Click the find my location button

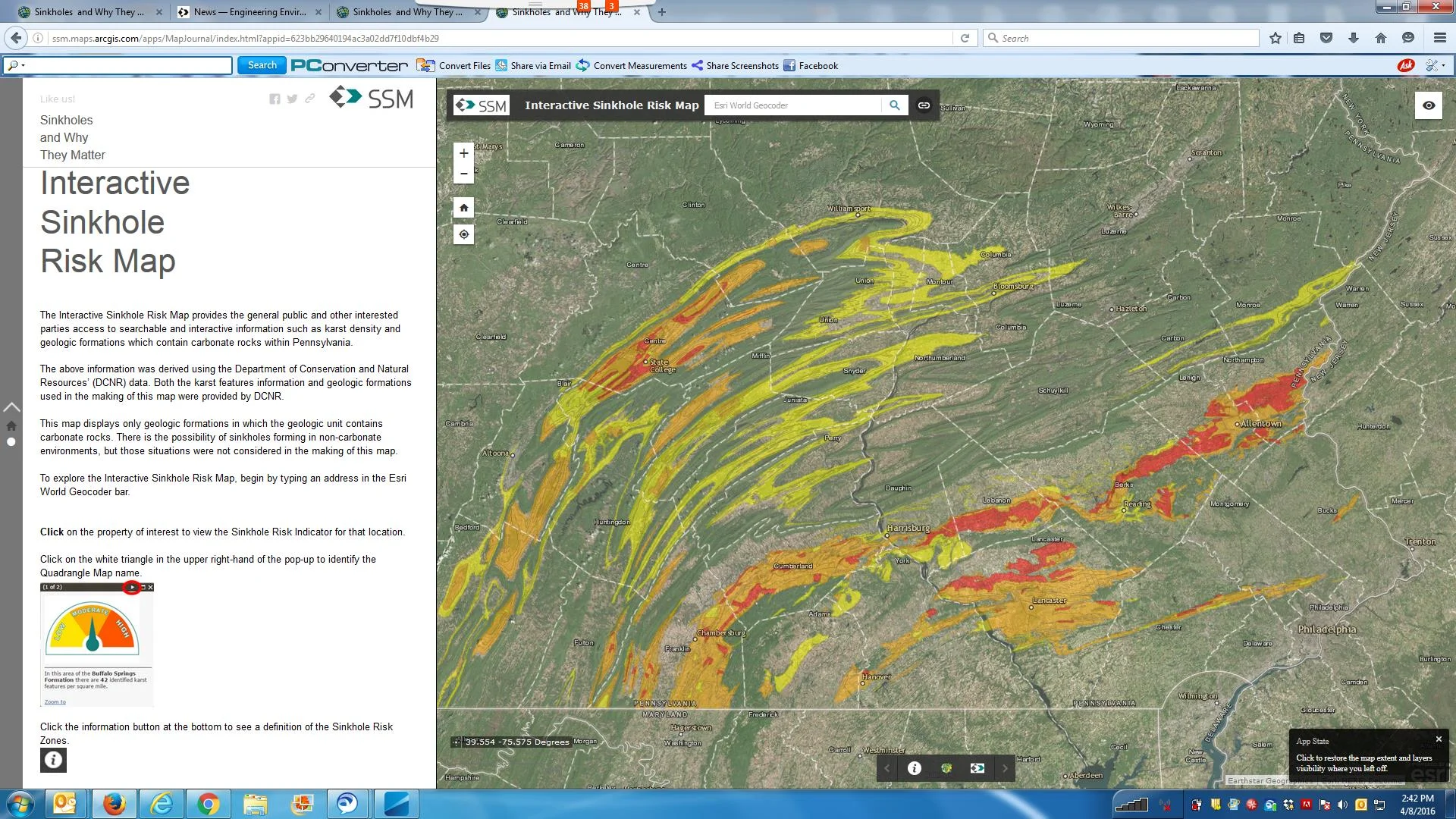[463, 234]
